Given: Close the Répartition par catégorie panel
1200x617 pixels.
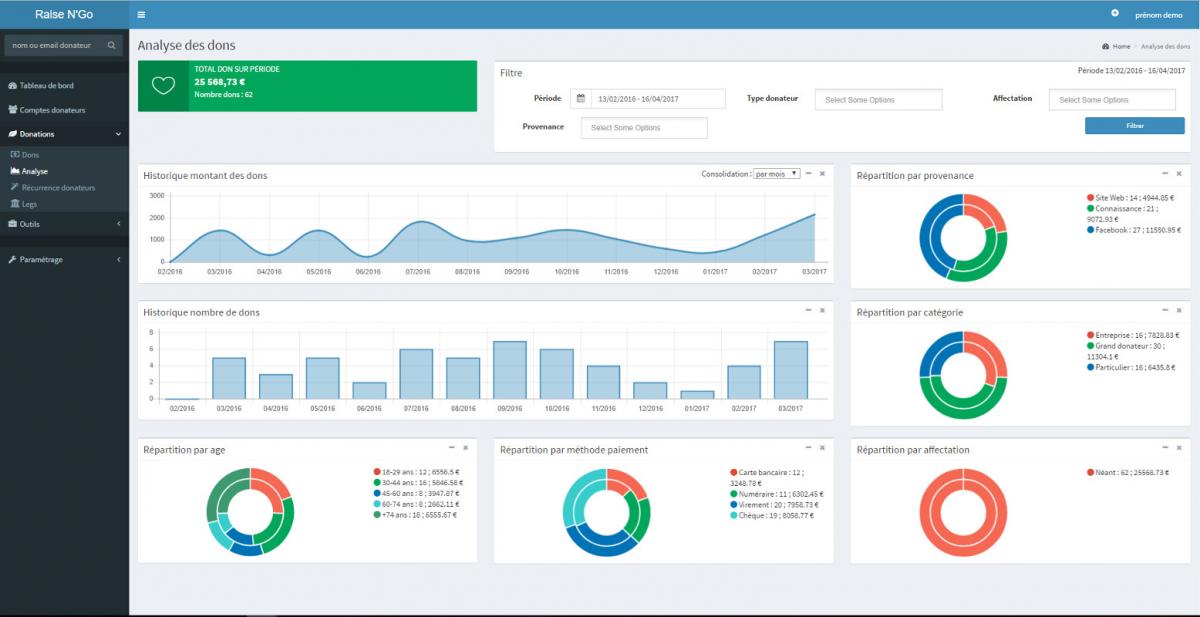Looking at the screenshot, I should [x=1180, y=310].
